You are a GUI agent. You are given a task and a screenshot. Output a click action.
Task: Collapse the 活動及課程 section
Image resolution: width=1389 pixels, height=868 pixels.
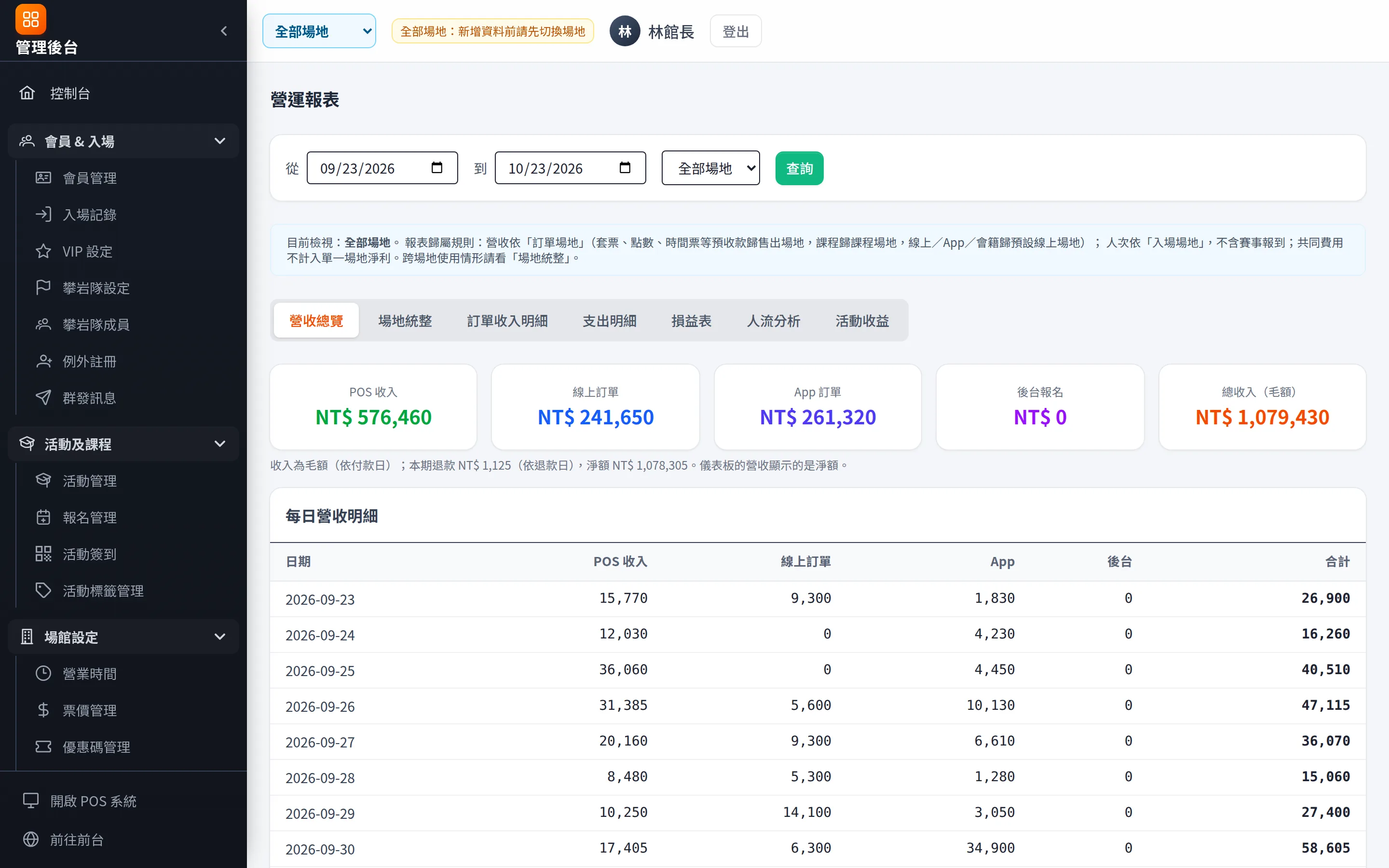[x=123, y=444]
